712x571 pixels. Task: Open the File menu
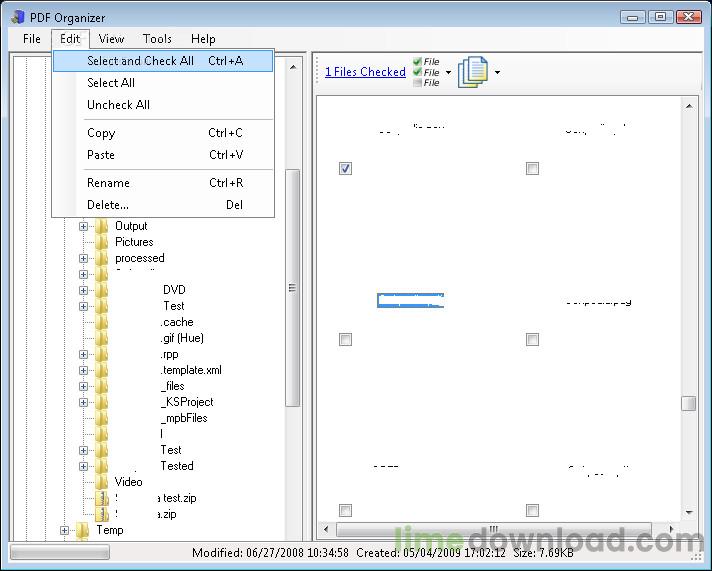click(x=32, y=39)
